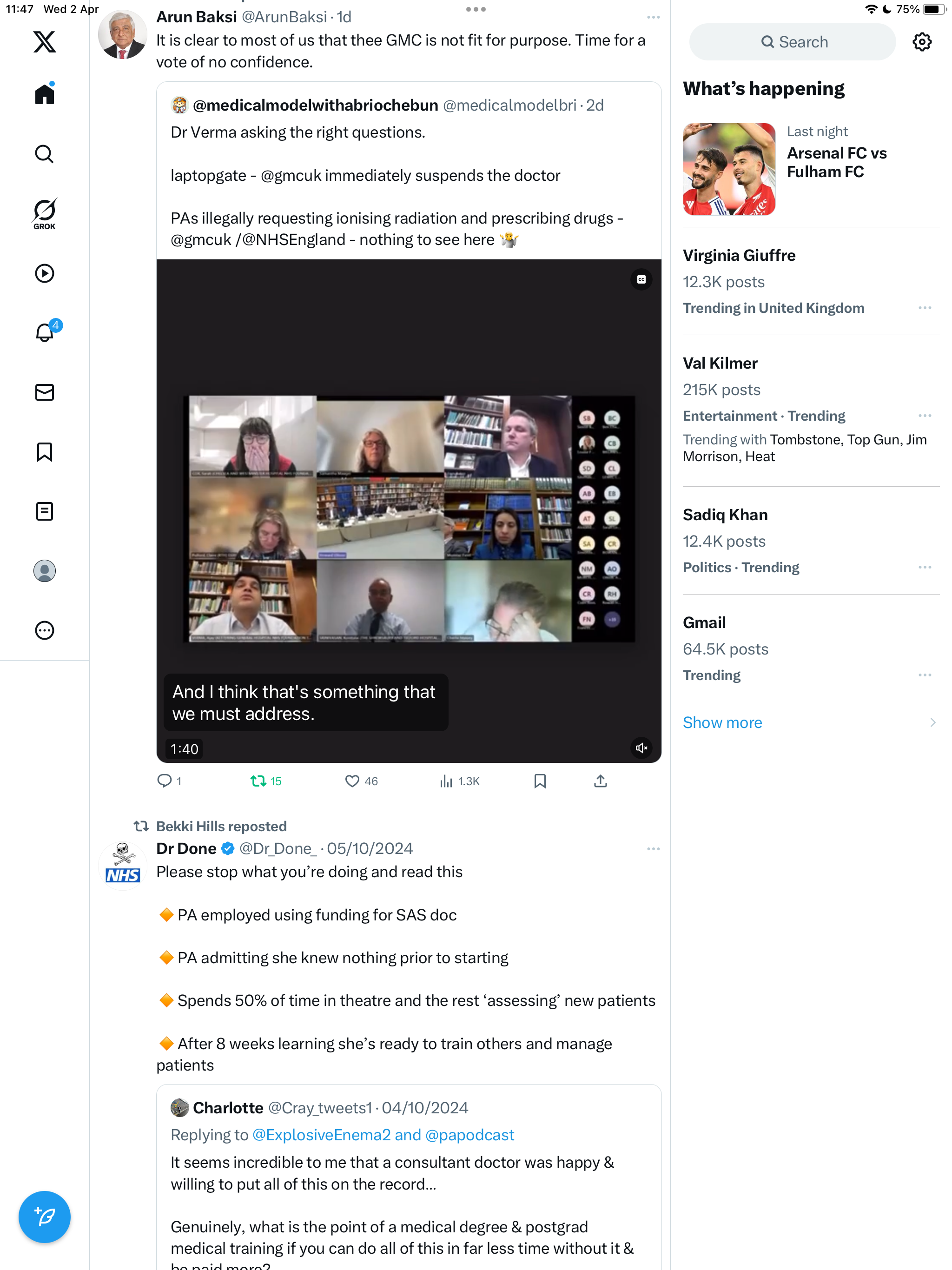Undo repost with 15 reposts
This screenshot has width=952, height=1270.
point(266,781)
